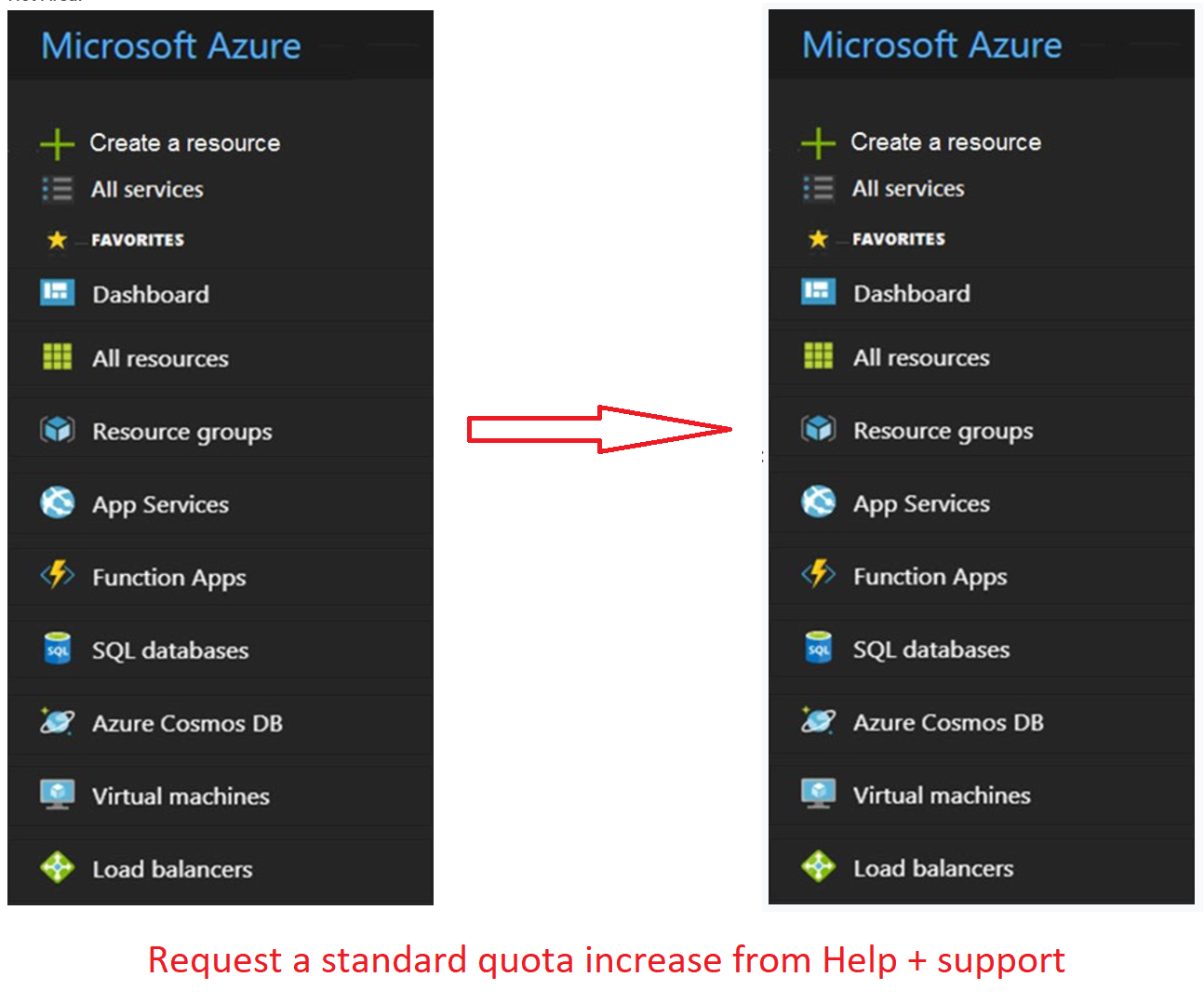Viewport: 1204px width, 1004px height.
Task: Click the Function Apps lightning bolt icon
Action: tap(57, 576)
